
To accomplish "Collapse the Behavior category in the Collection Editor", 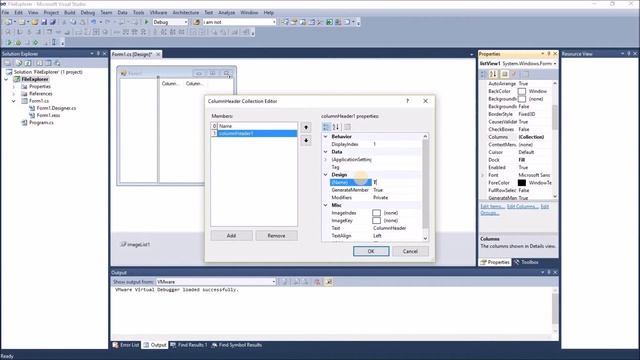I will point(326,137).
